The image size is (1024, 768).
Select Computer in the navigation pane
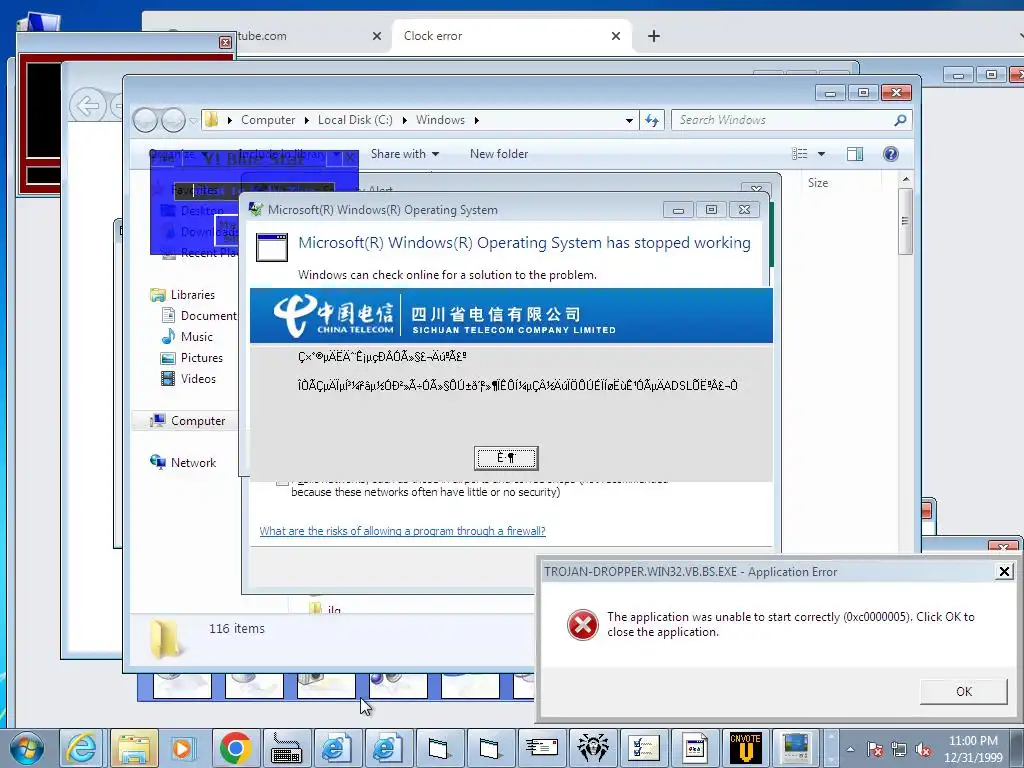[198, 421]
